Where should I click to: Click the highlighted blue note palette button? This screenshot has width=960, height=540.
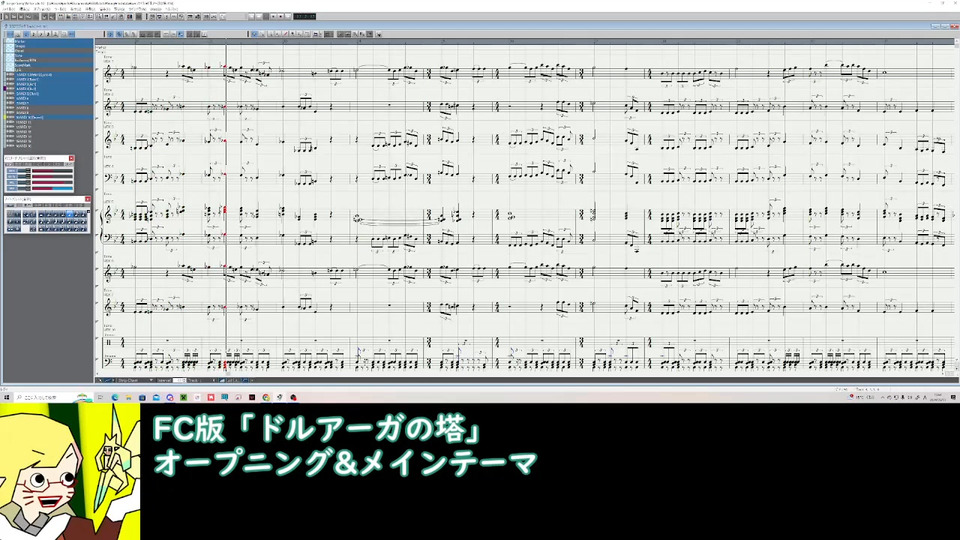coord(70,214)
